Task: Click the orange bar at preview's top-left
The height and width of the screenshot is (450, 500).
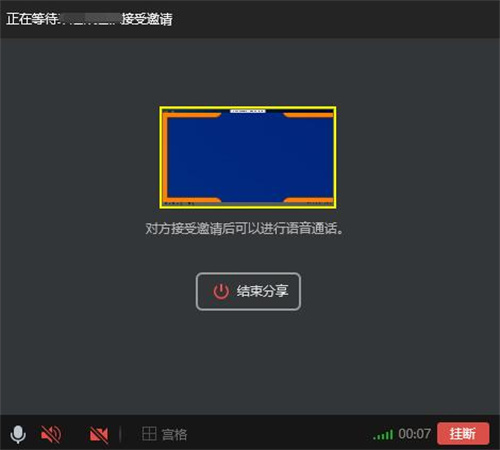Action: click(x=192, y=115)
